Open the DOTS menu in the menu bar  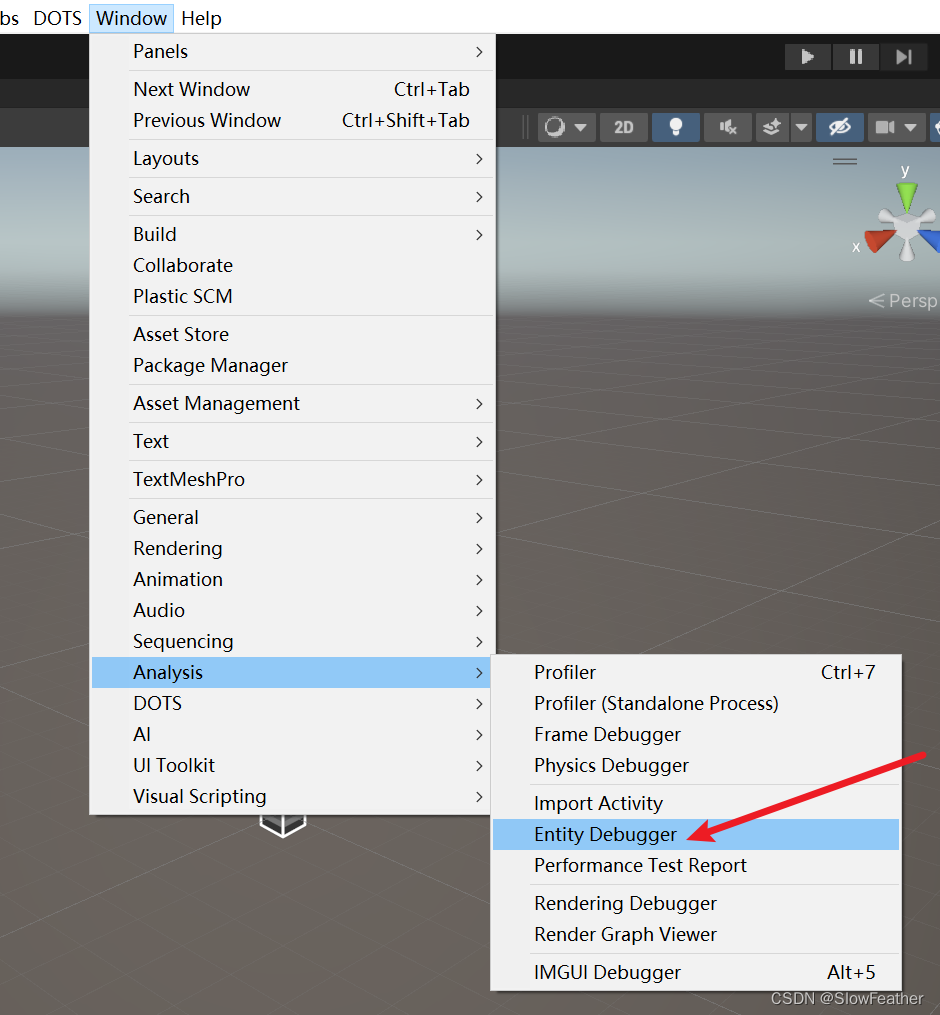click(58, 18)
